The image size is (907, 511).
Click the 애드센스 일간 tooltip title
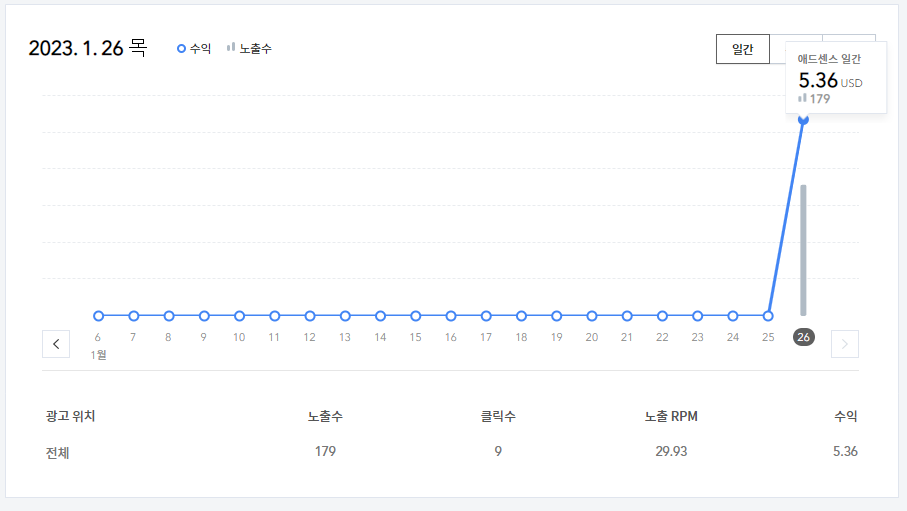(x=829, y=59)
